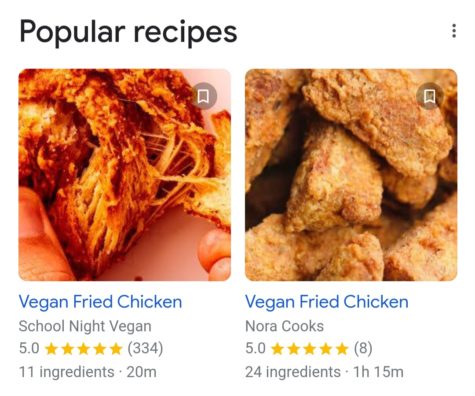Screen dimensions: 475x396
Task: Click the Nora Cooks source name
Action: [284, 326]
